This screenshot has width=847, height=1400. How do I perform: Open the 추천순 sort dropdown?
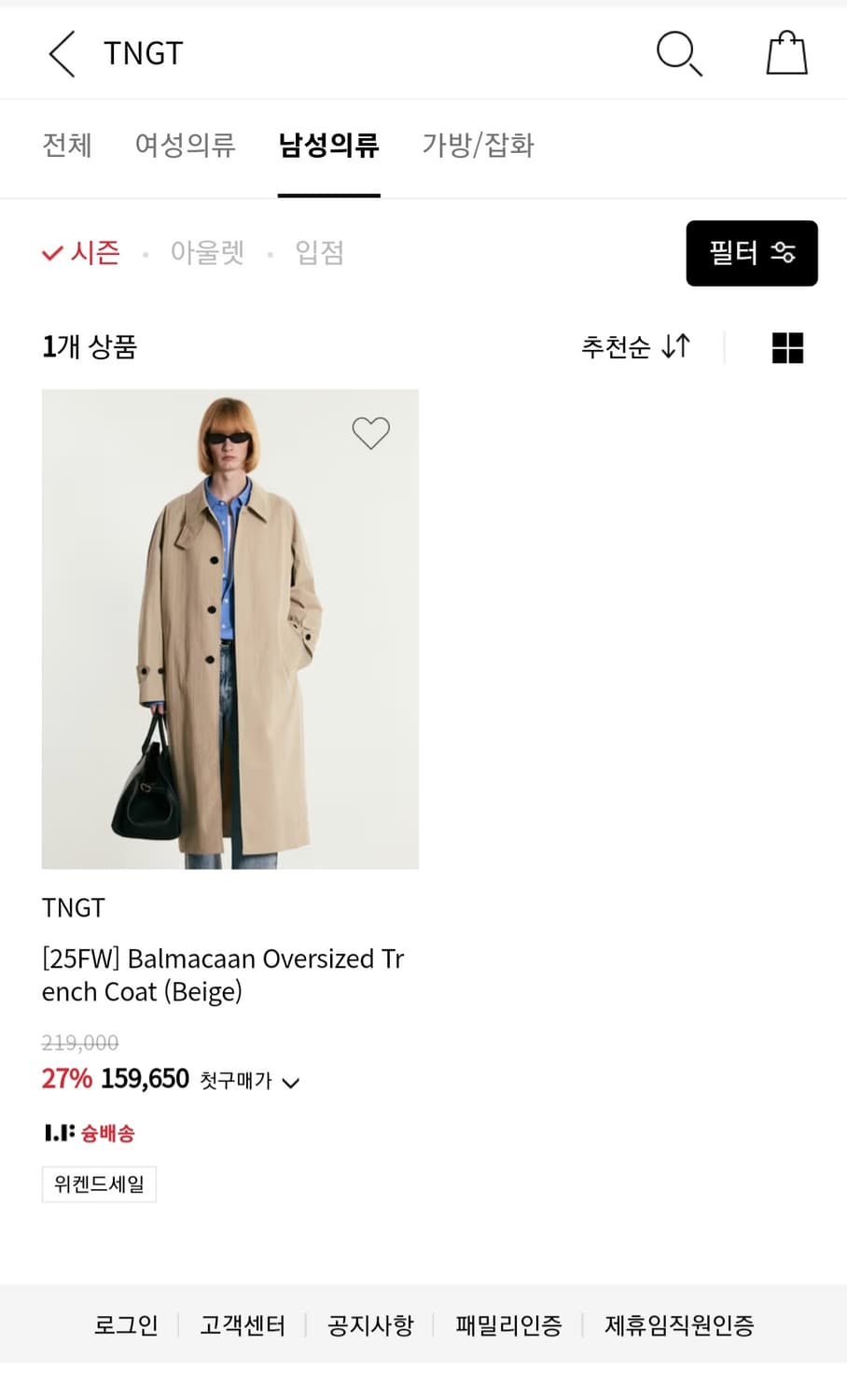click(635, 347)
